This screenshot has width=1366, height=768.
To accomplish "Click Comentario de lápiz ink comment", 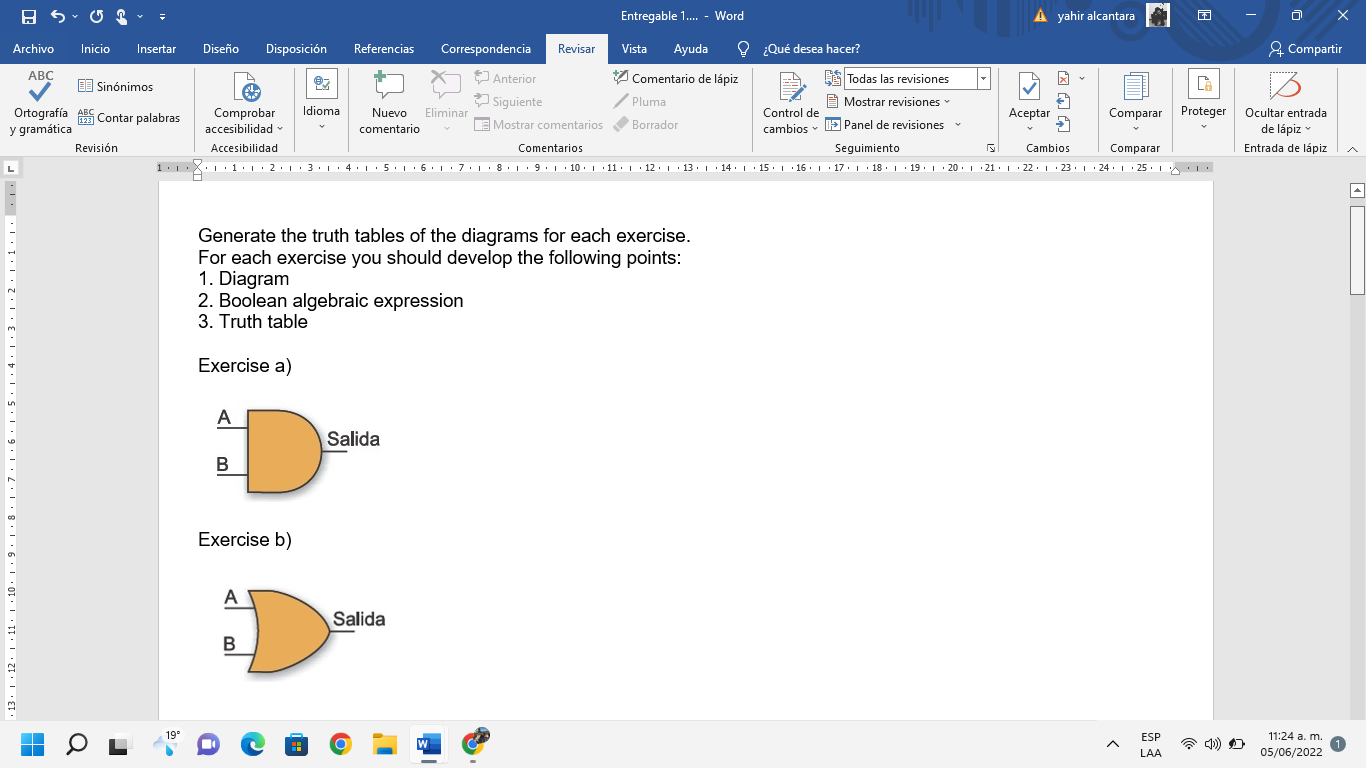I will (676, 78).
